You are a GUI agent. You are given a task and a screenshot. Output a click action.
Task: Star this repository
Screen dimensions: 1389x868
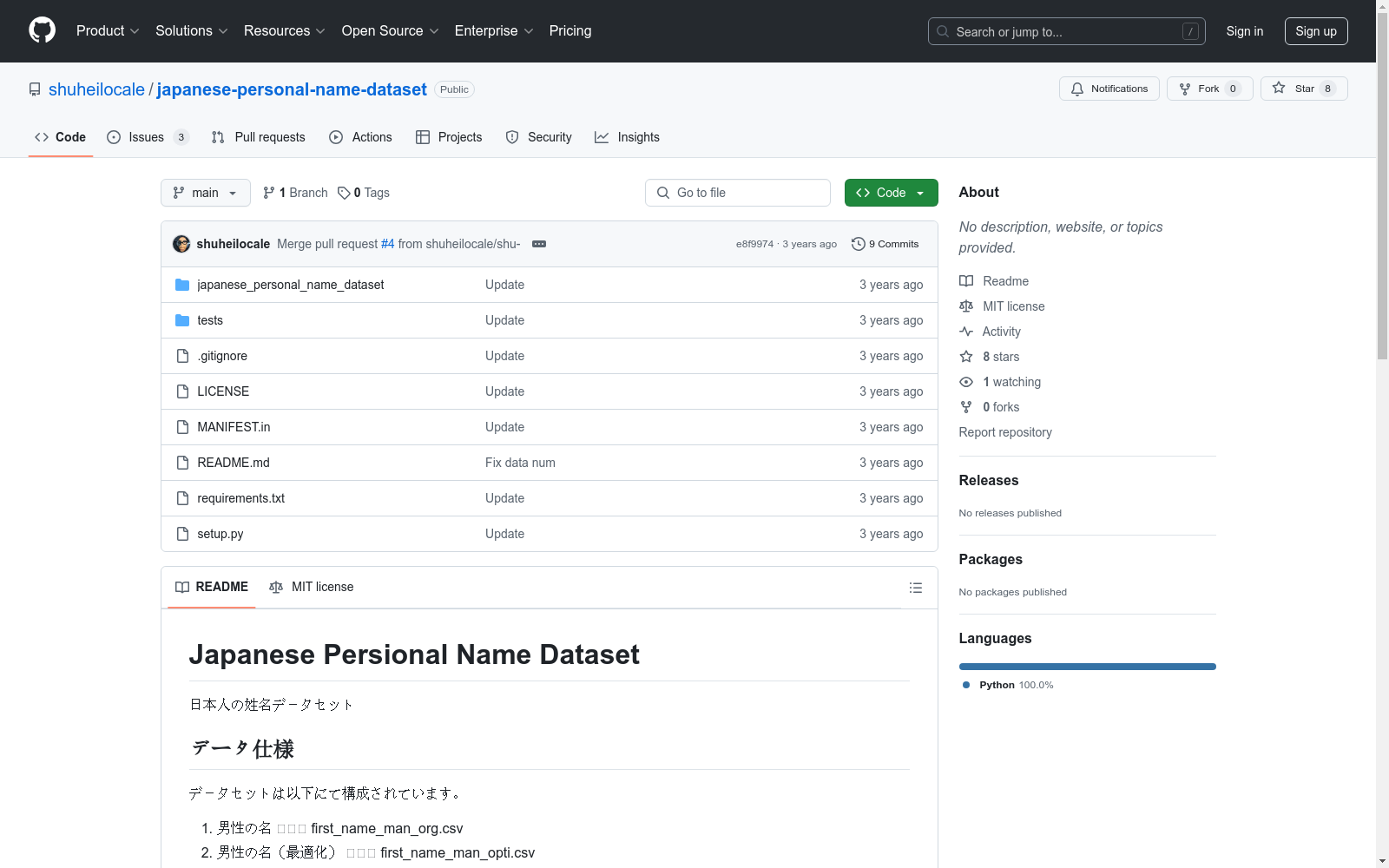1304,89
